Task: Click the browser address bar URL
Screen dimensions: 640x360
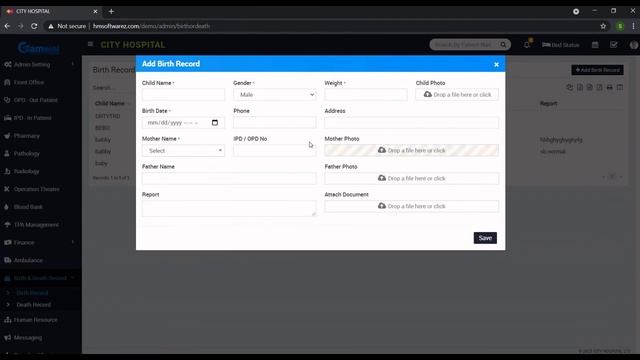Action: pos(151,26)
